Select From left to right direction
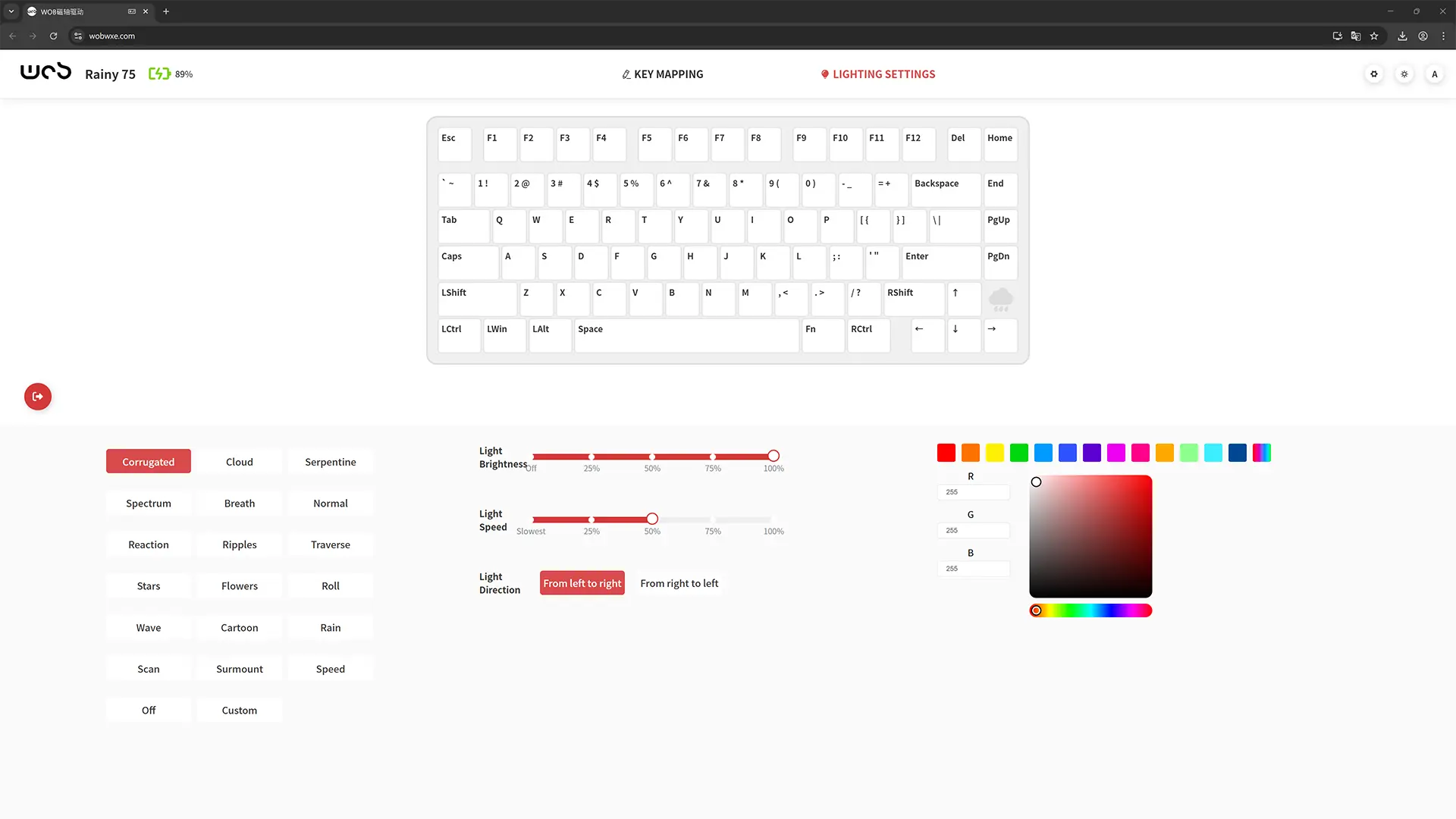1456x819 pixels. [x=582, y=583]
